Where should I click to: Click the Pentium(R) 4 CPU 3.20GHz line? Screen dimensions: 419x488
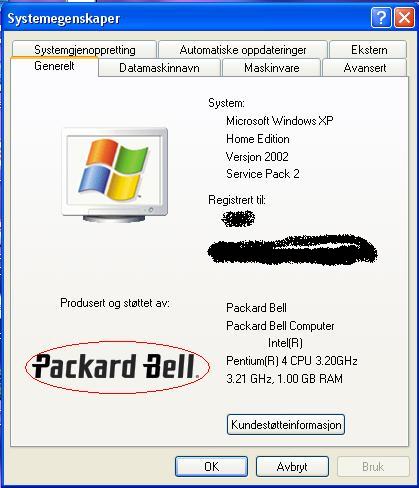click(x=292, y=361)
